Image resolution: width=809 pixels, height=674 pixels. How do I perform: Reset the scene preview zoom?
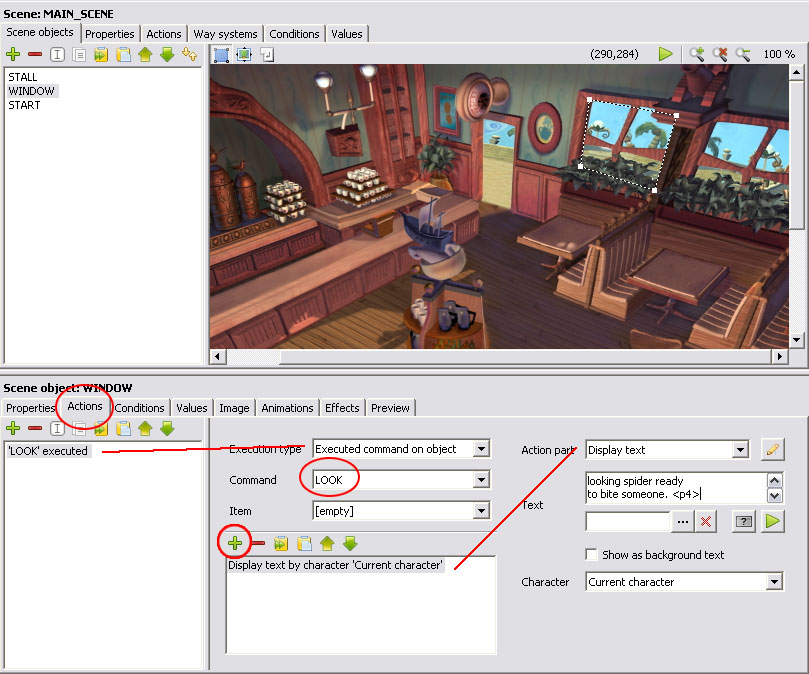tap(720, 54)
